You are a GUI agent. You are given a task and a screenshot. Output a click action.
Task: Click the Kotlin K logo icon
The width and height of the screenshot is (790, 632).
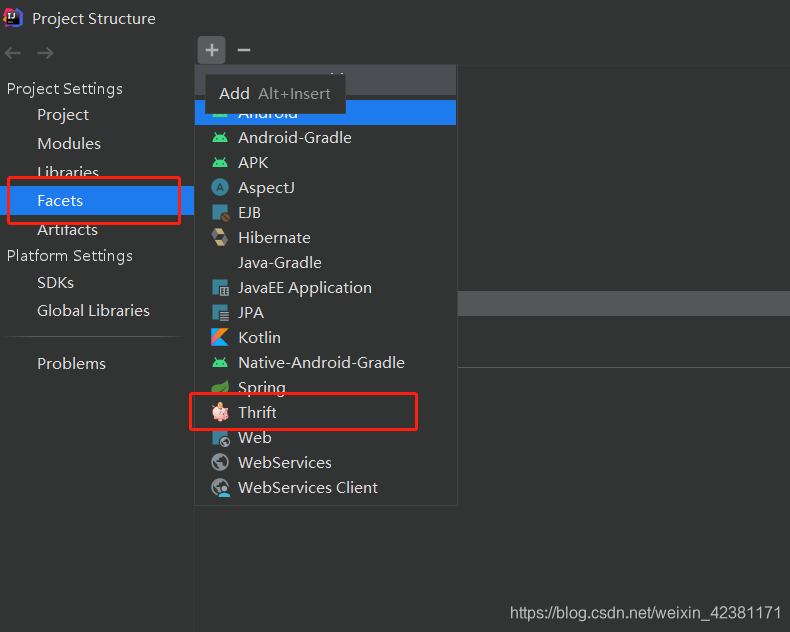tap(220, 337)
